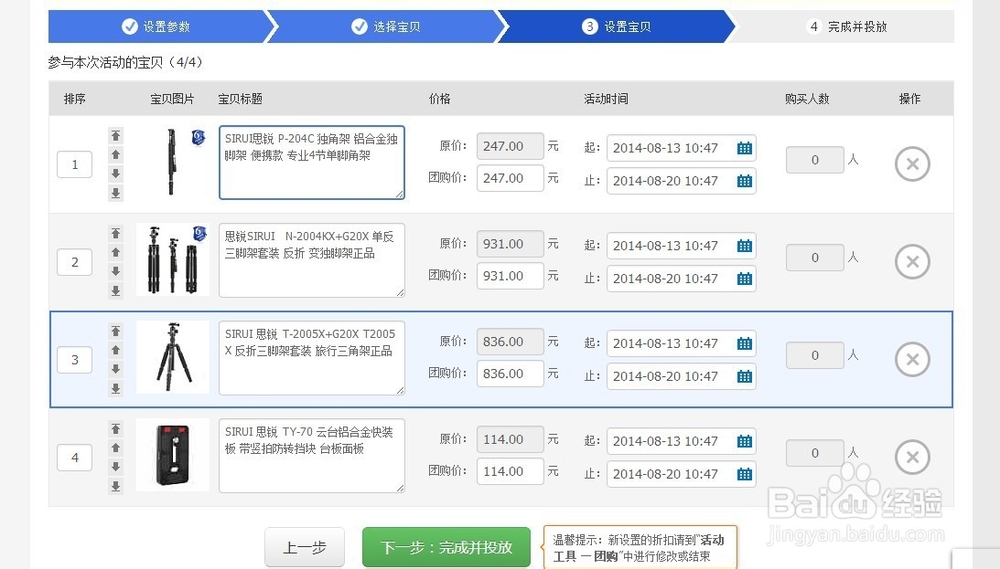Edit sort order field of item 3
The width and height of the screenshot is (1000, 569).
pyautogui.click(x=75, y=360)
